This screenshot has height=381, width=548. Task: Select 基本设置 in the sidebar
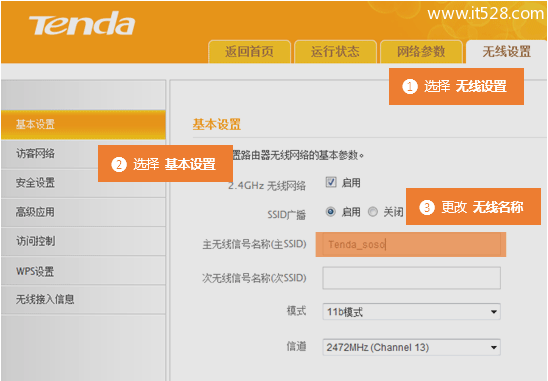click(83, 124)
